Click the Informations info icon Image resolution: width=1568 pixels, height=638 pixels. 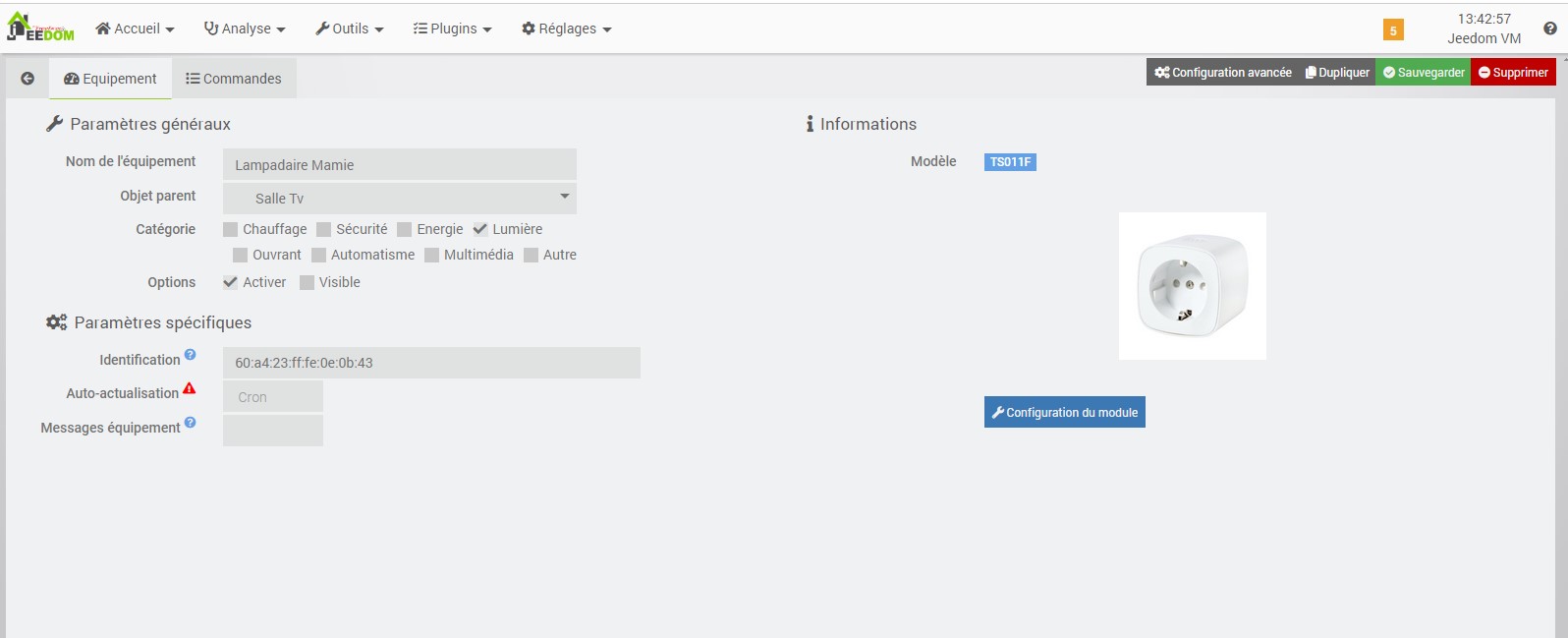810,124
